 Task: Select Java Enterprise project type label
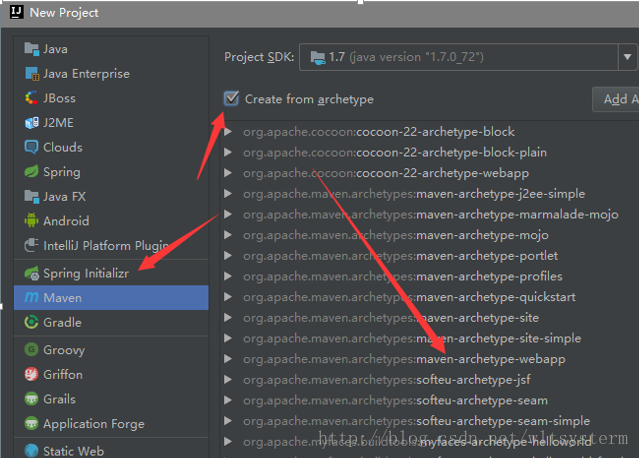[x=86, y=74]
